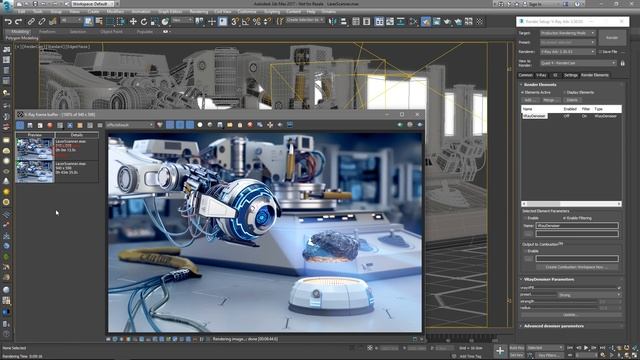Viewport: 640px width, 360px height.
Task: Open the Graph Editors menu
Action: (170, 12)
